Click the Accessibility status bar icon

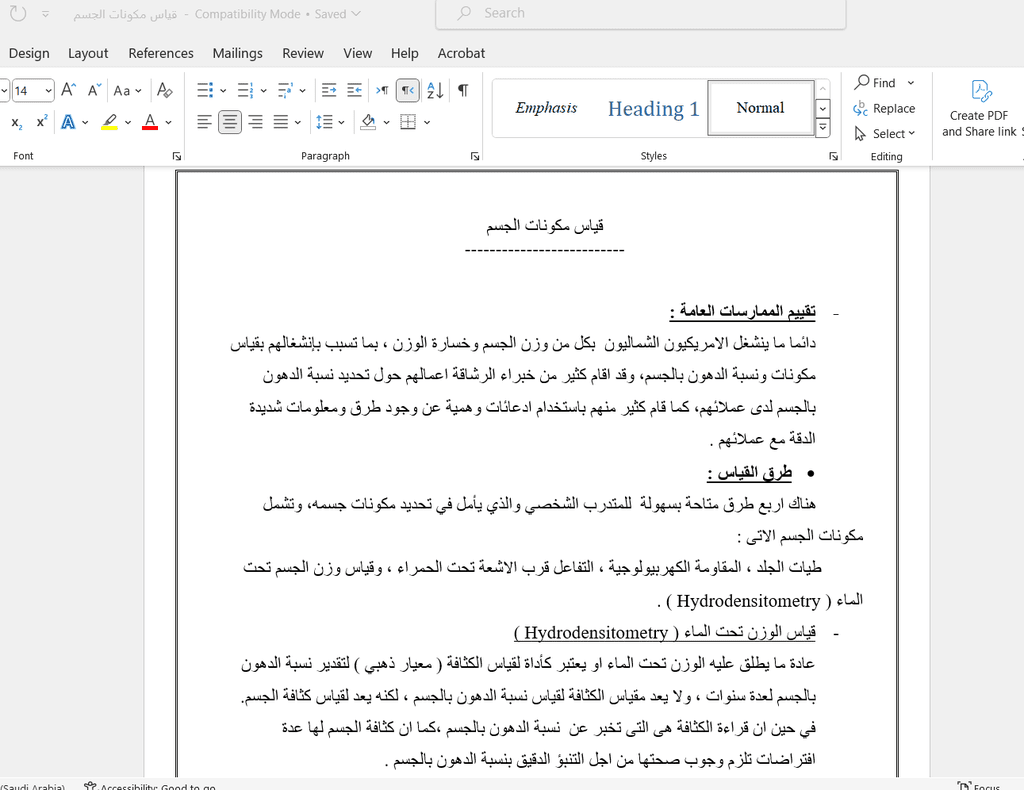90,786
